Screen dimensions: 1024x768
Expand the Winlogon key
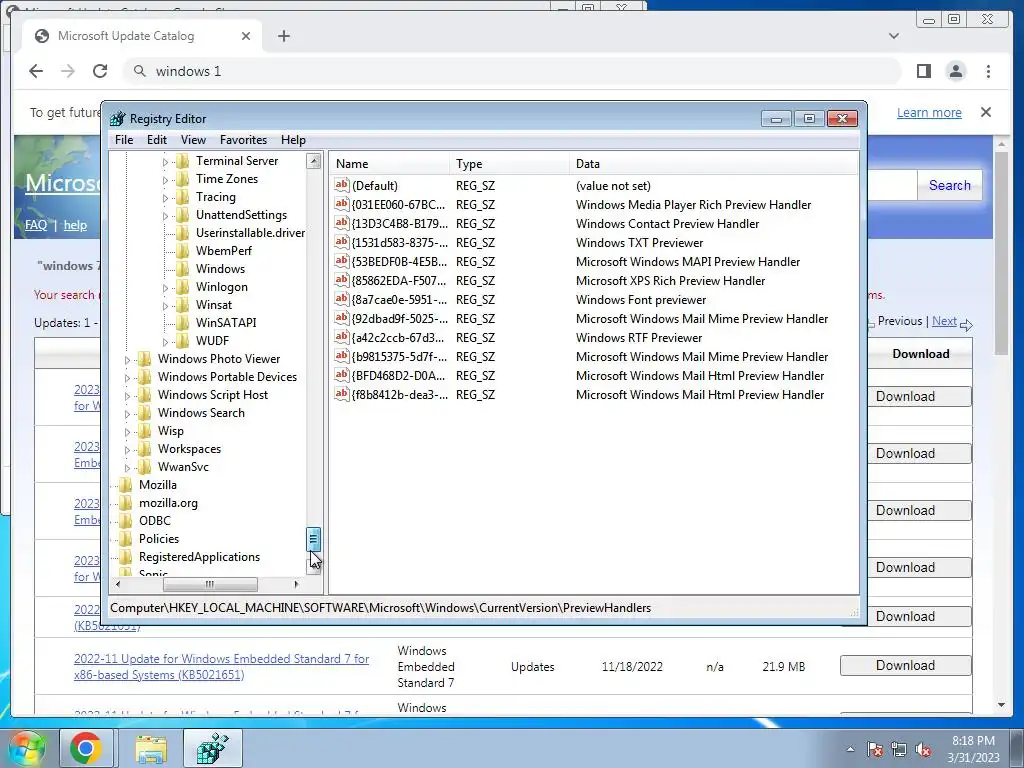(x=165, y=287)
